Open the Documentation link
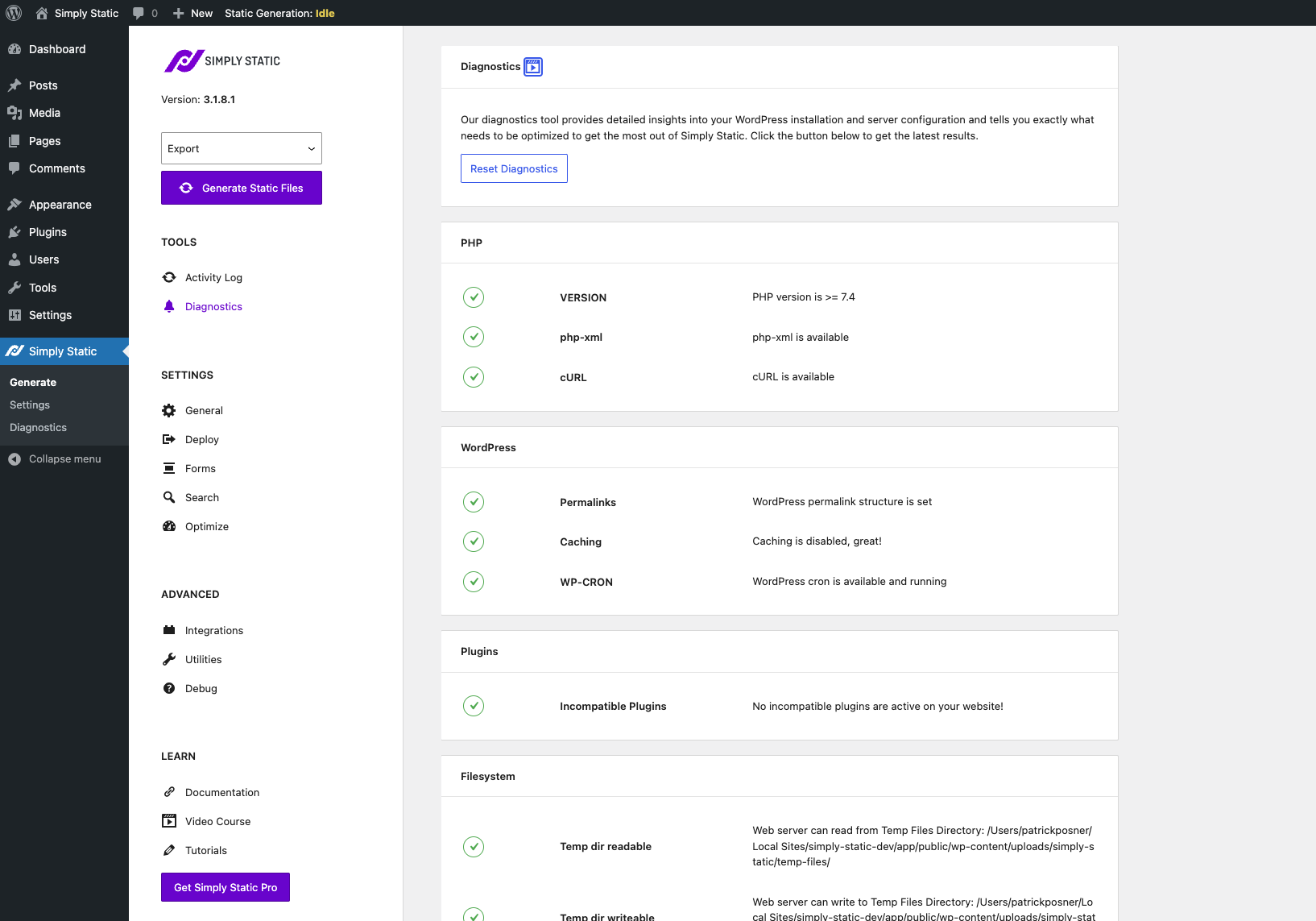The width and height of the screenshot is (1316, 921). click(x=222, y=792)
